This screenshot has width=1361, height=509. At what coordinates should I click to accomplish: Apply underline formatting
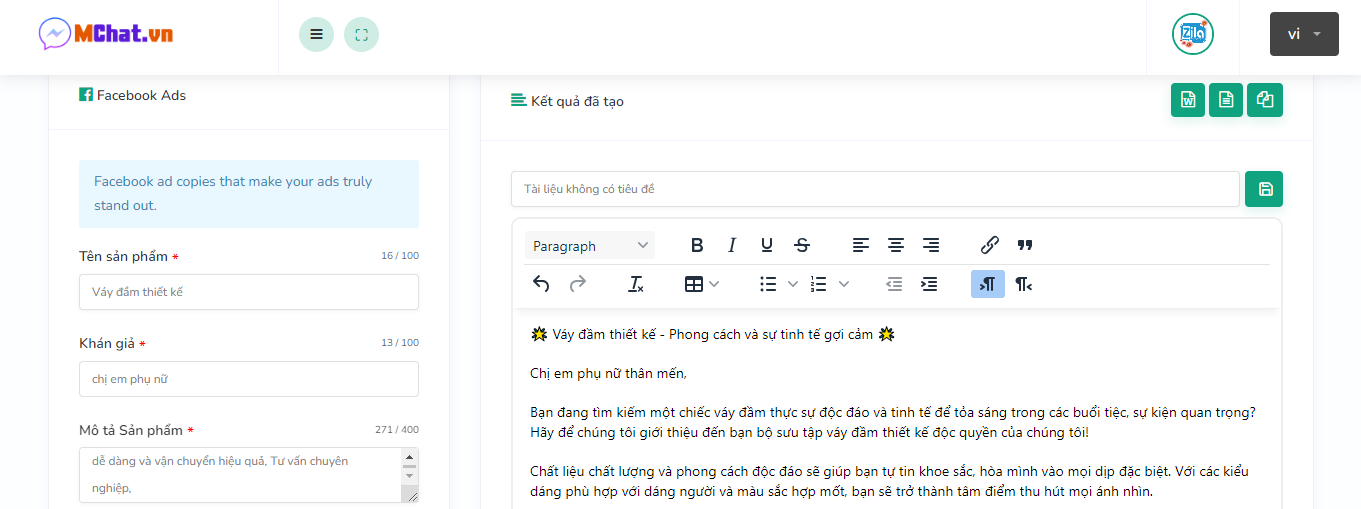(x=767, y=245)
